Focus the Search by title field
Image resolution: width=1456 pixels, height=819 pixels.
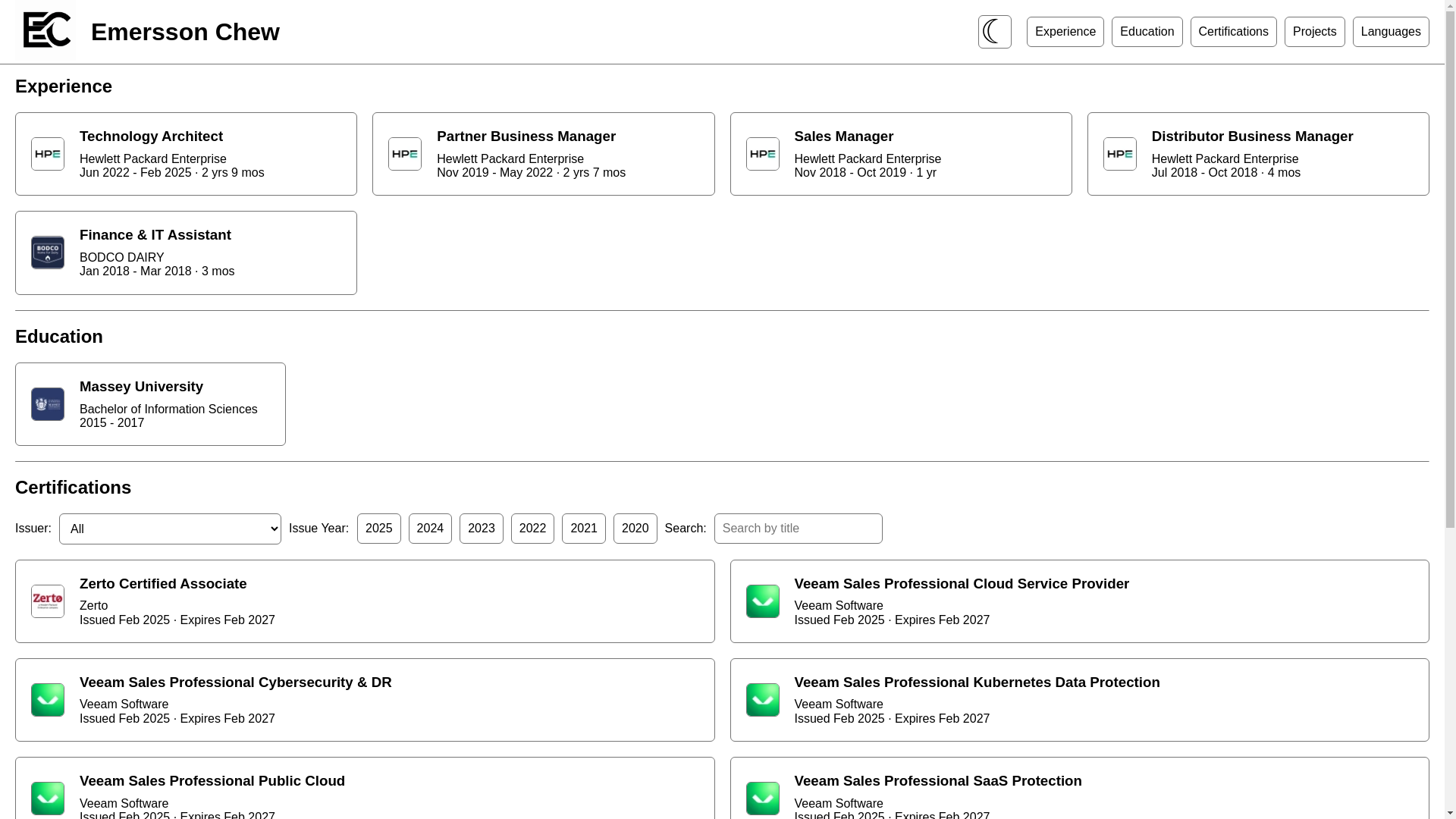[x=798, y=529]
